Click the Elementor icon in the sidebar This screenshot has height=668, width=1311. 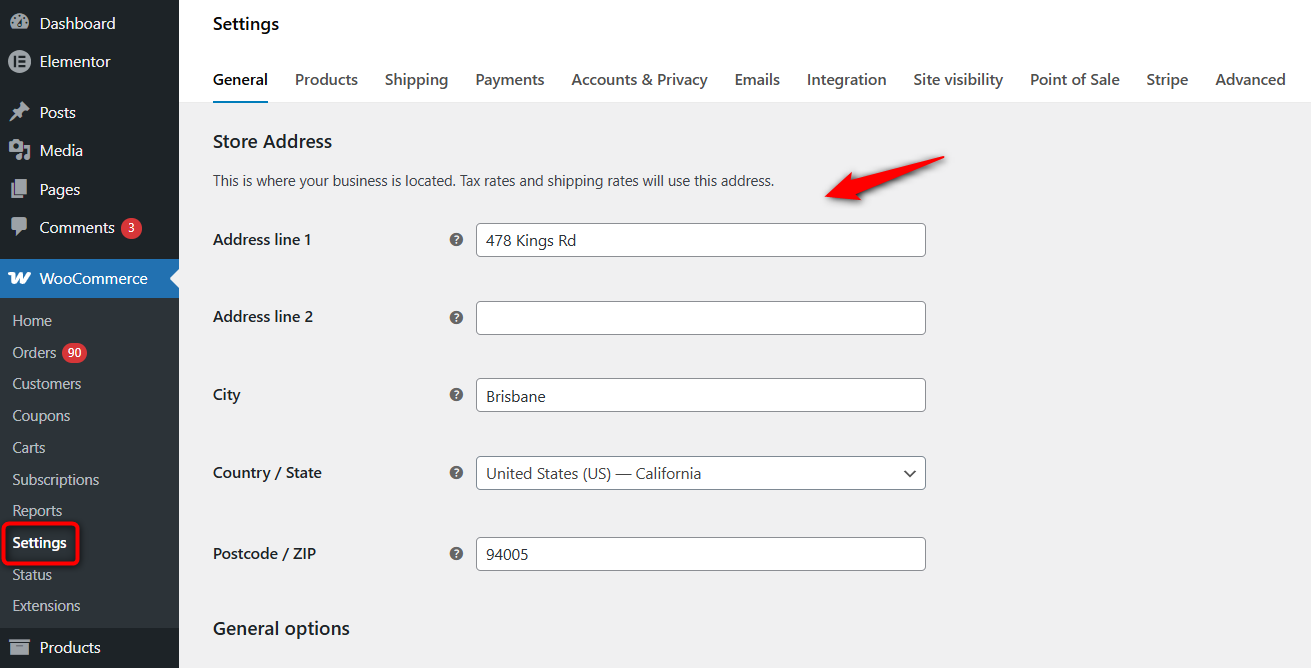click(x=19, y=61)
